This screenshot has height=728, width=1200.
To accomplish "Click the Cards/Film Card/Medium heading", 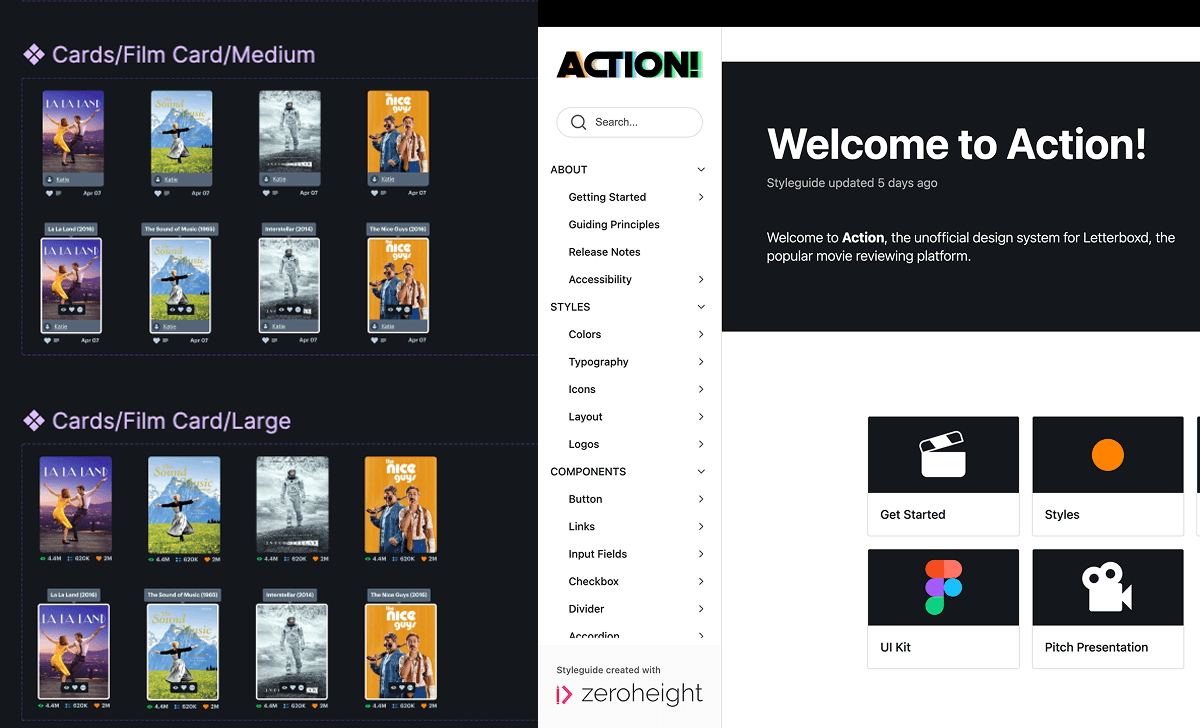I will [x=183, y=55].
